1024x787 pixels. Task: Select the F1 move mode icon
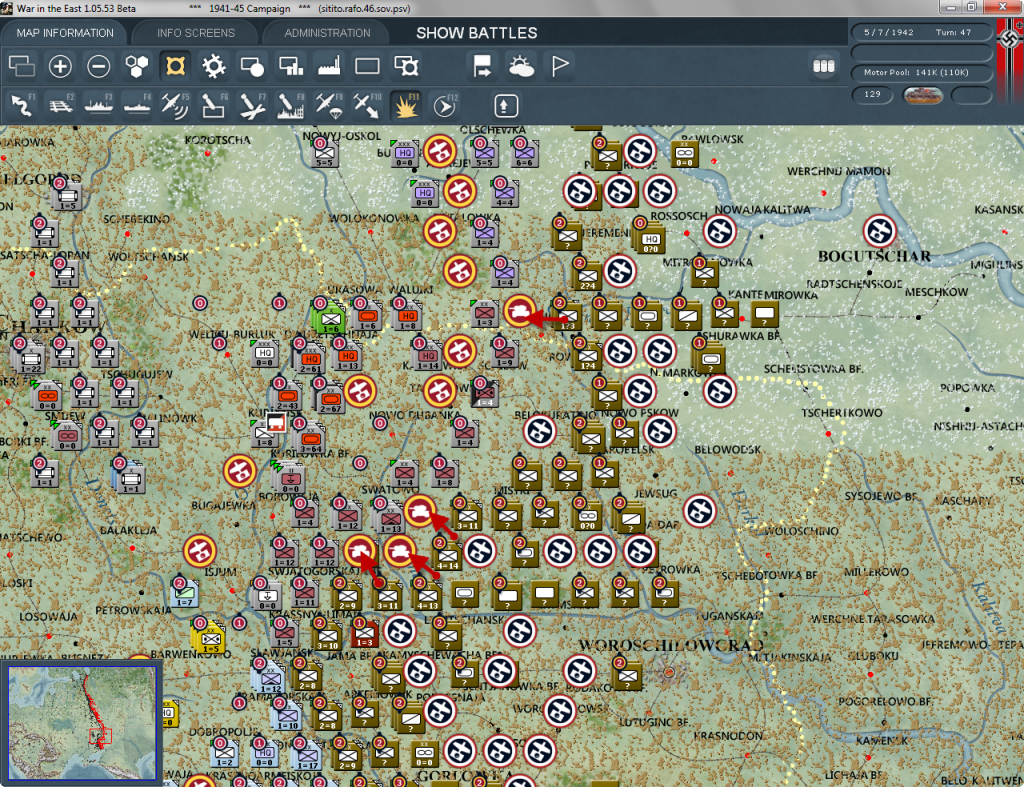click(x=22, y=105)
